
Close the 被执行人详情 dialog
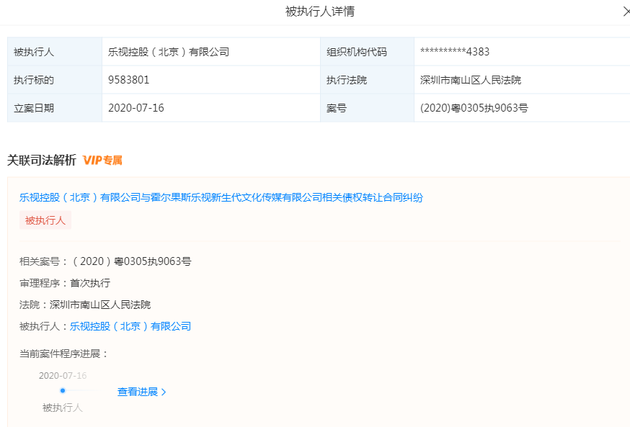click(626, 12)
